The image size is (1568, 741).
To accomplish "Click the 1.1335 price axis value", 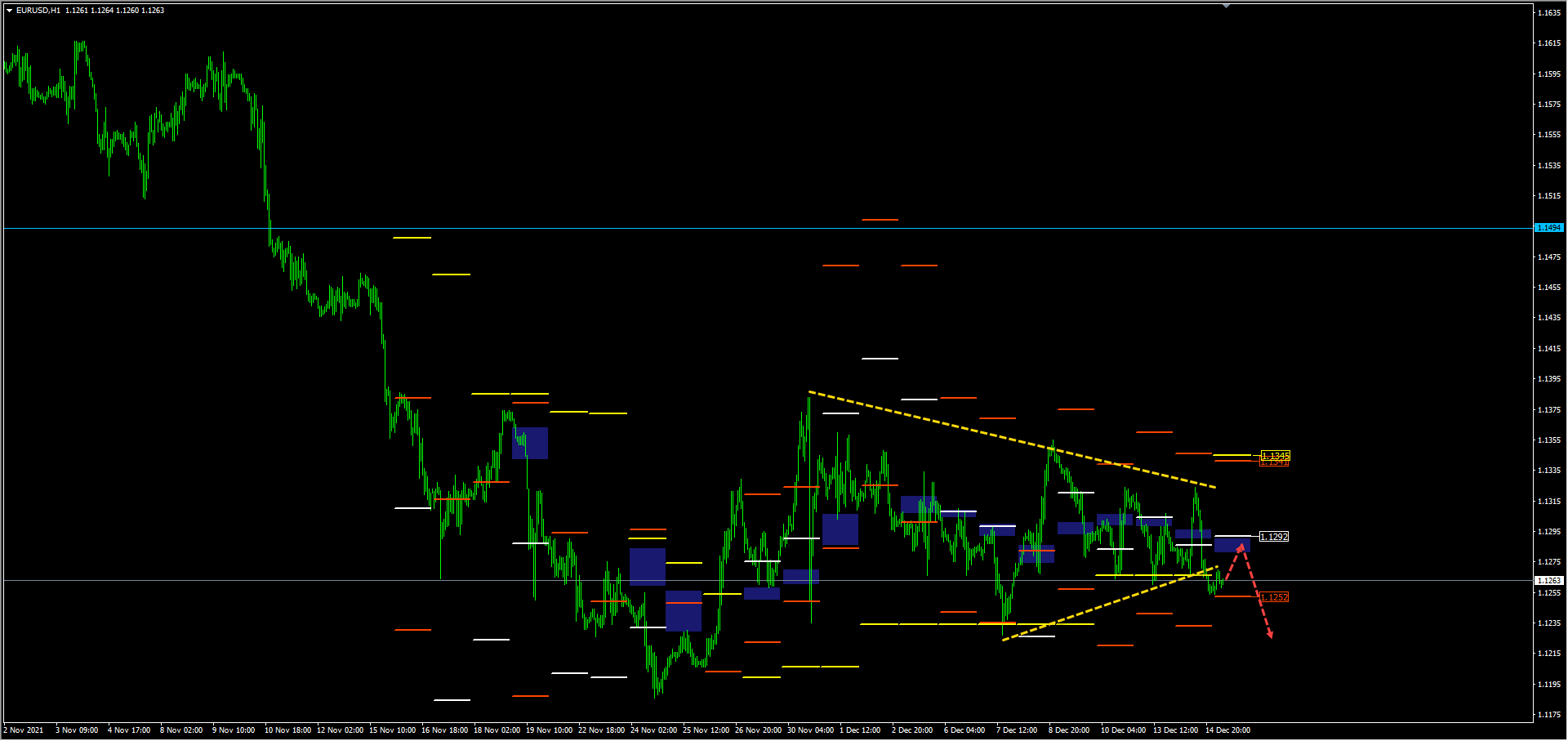I will tap(1549, 471).
